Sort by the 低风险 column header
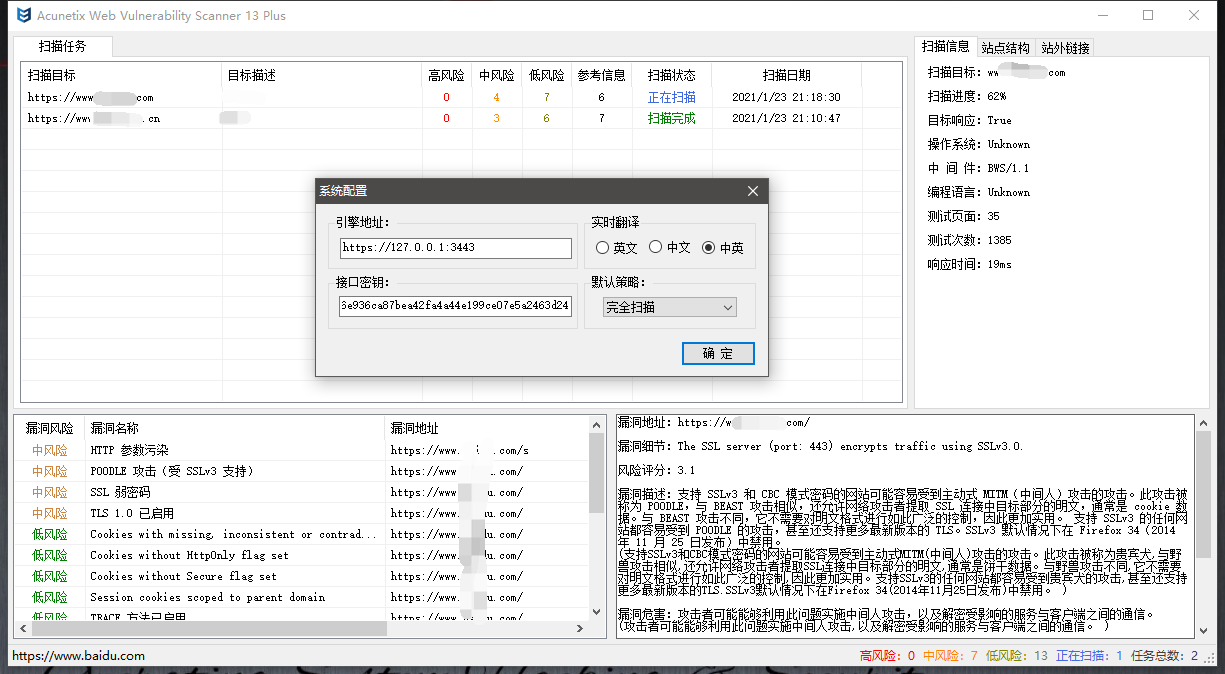This screenshot has height=674, width=1225. (547, 75)
